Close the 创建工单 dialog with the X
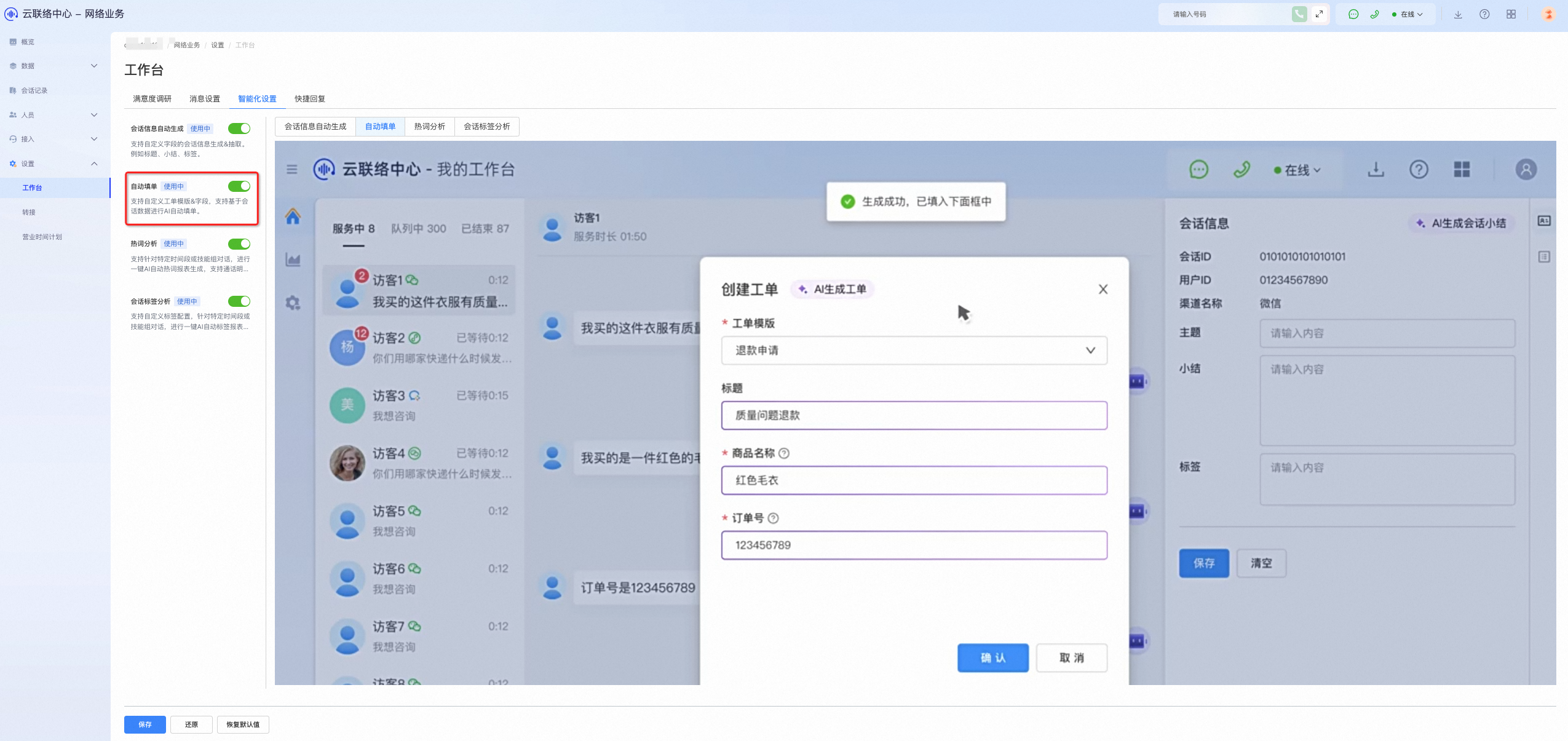The image size is (1568, 741). tap(1103, 289)
